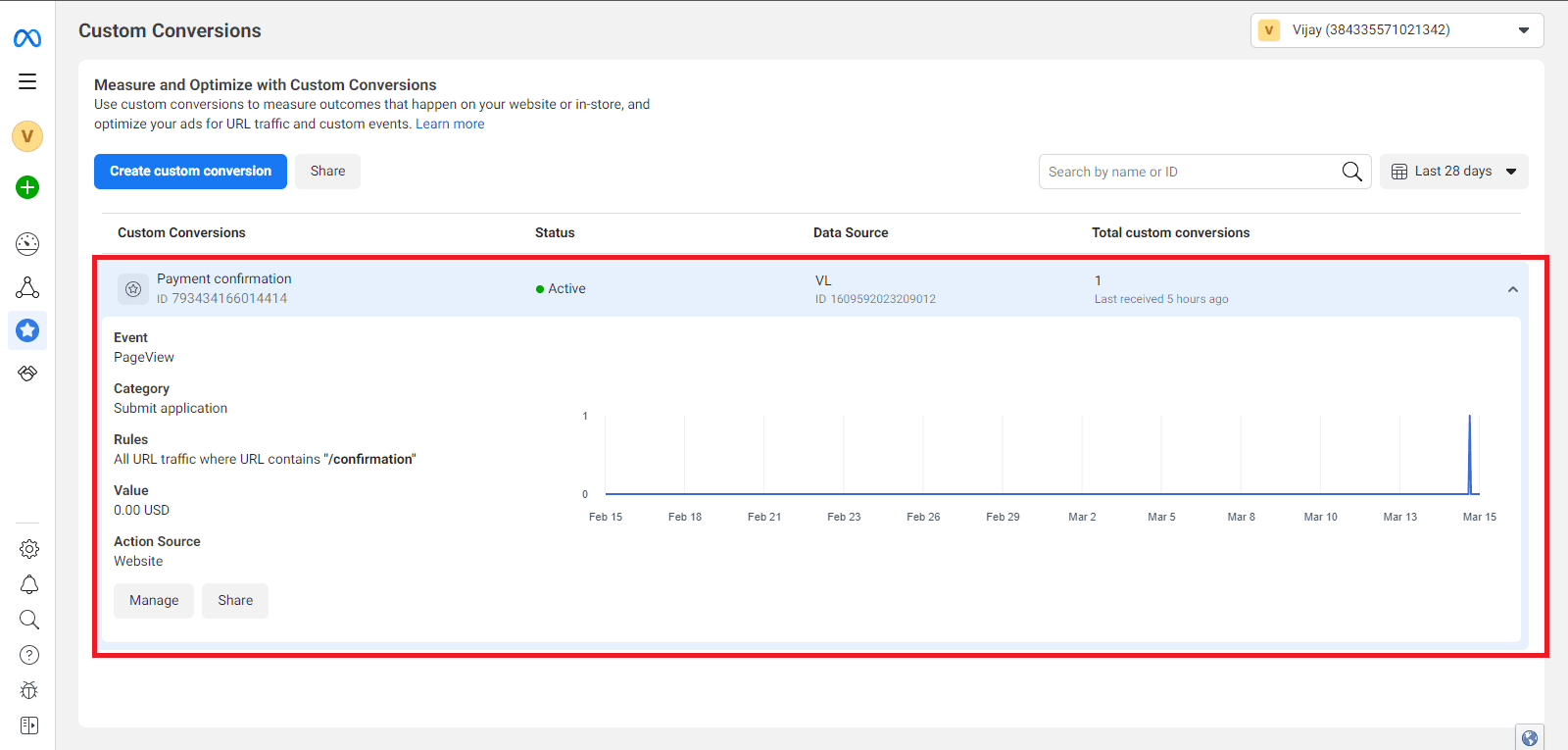Collapse the Payment confirmation row
This screenshot has height=750, width=1568.
[x=1512, y=289]
